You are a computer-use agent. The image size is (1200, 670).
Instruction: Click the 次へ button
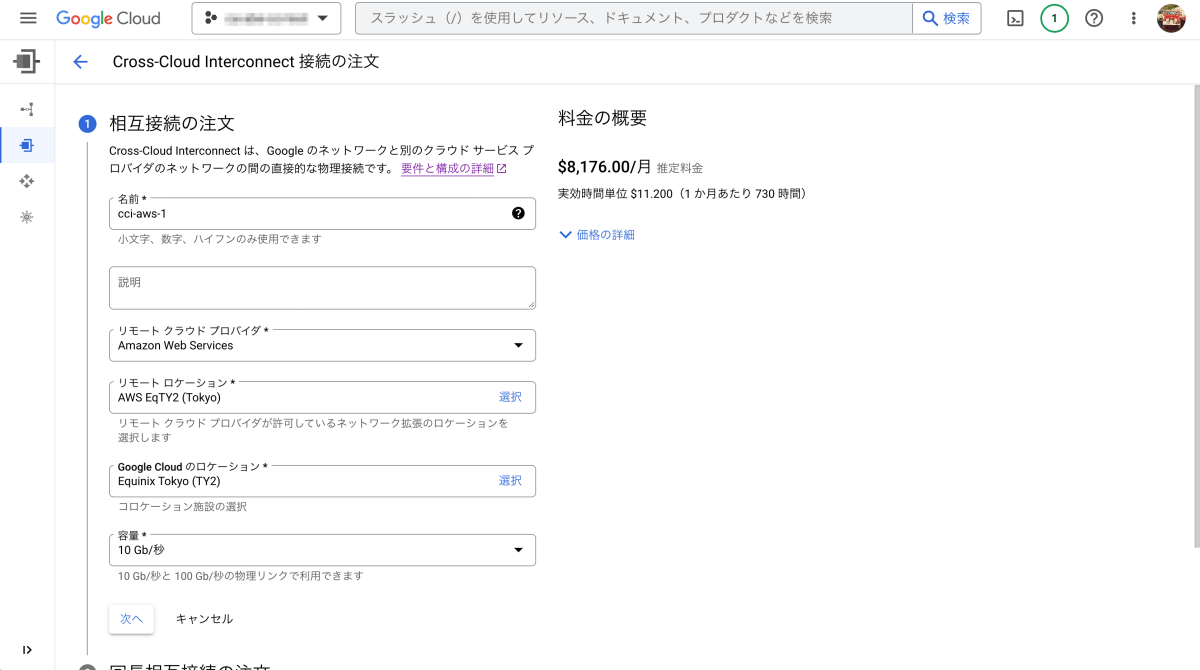(131, 619)
